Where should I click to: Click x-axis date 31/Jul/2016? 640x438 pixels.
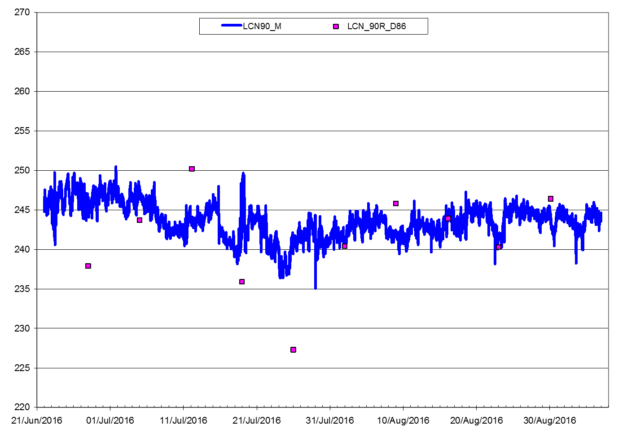[330, 420]
